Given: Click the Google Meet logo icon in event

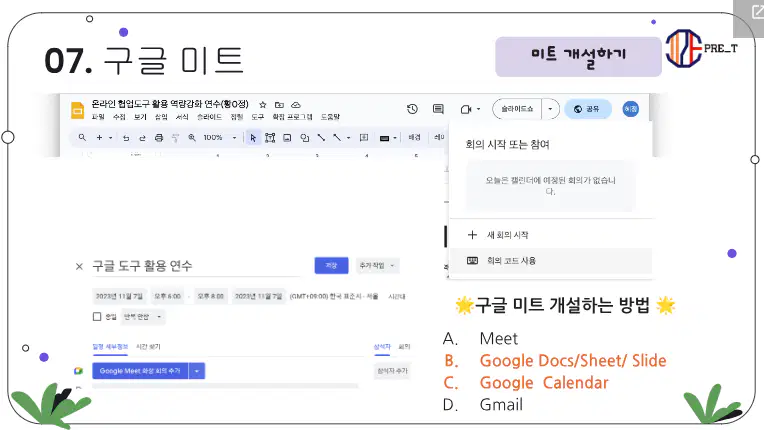Looking at the screenshot, I should (x=78, y=371).
